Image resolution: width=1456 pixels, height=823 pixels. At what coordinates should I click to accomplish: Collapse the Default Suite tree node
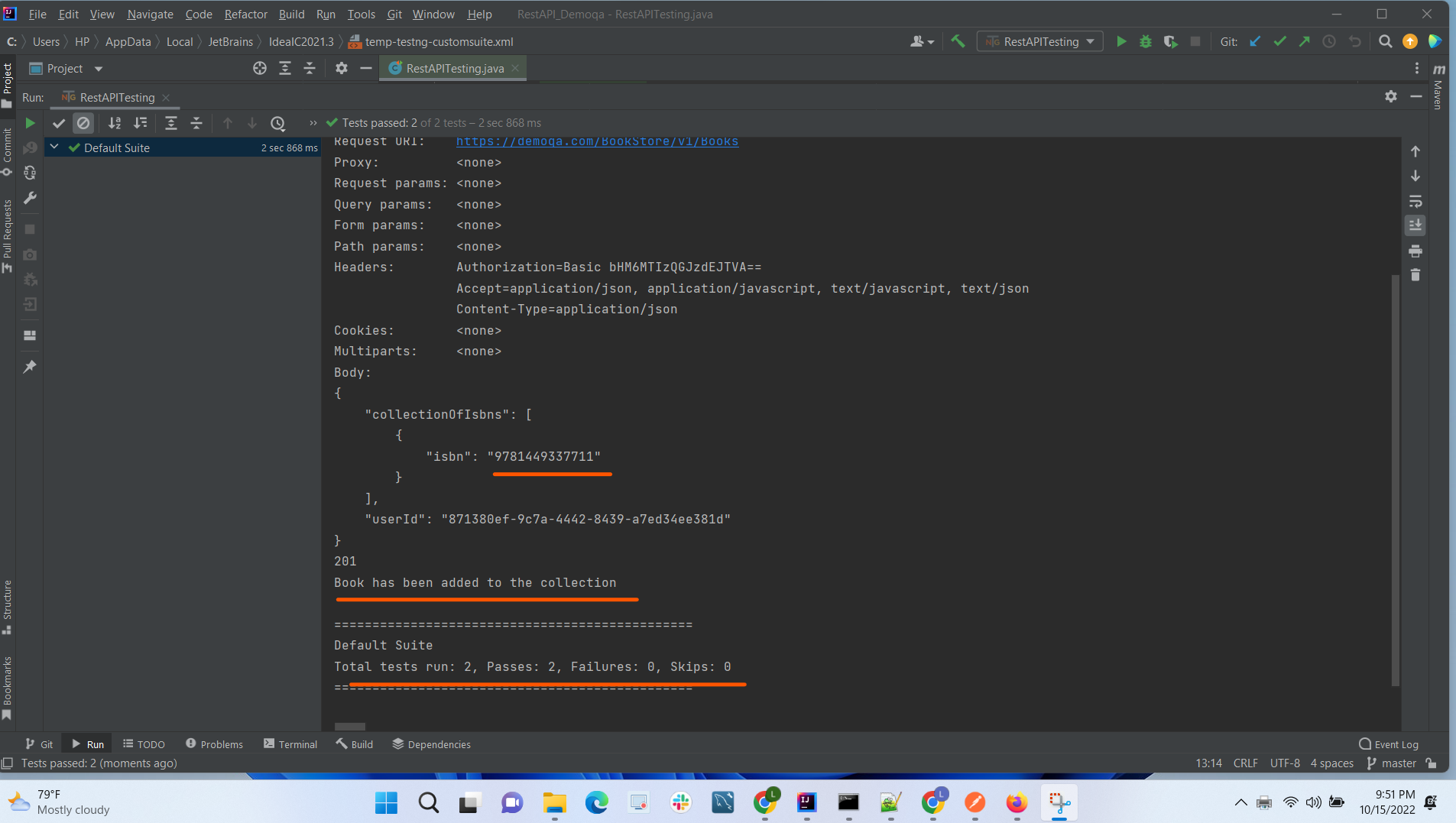(54, 147)
